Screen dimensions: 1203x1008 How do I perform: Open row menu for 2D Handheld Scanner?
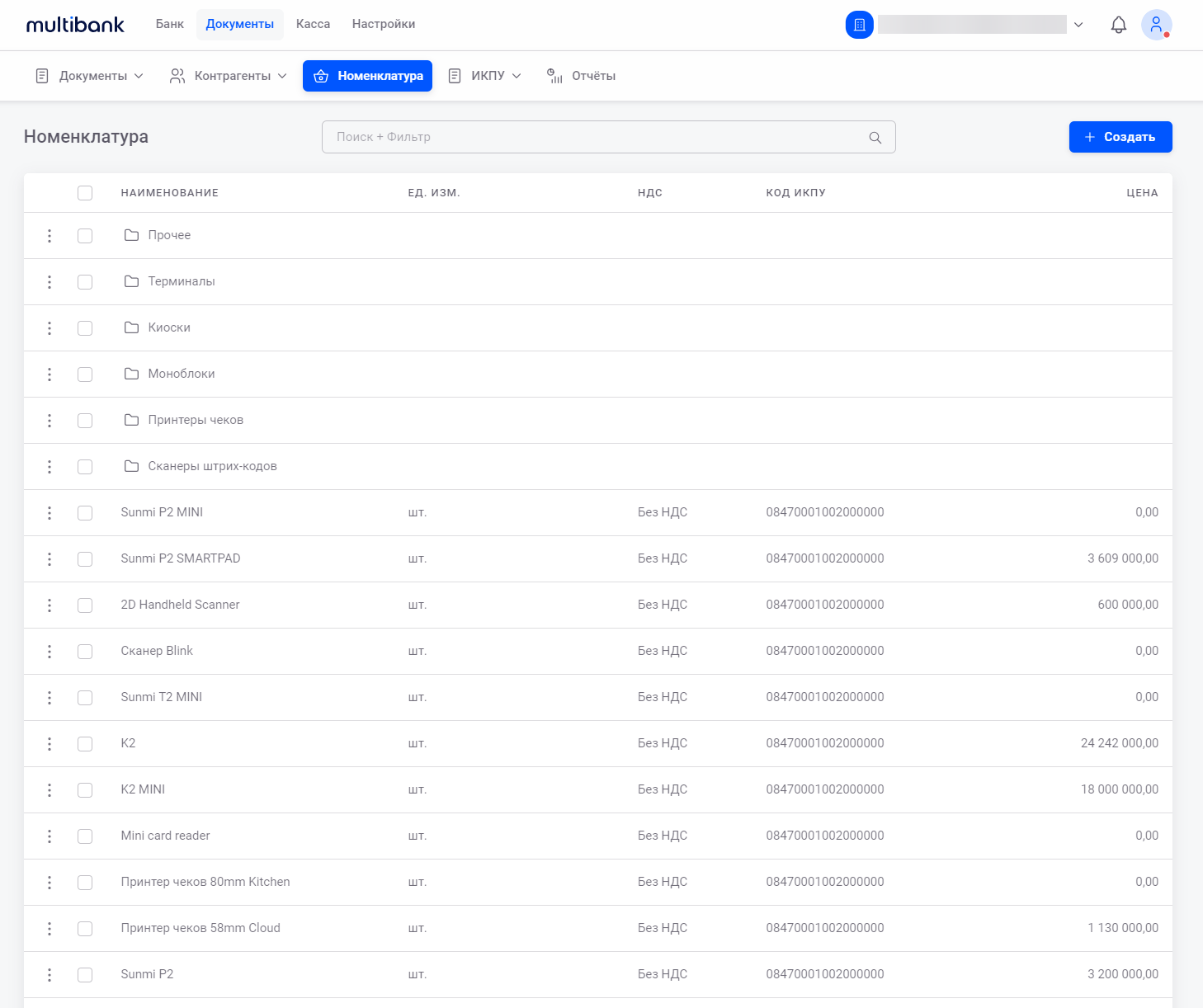pos(50,605)
